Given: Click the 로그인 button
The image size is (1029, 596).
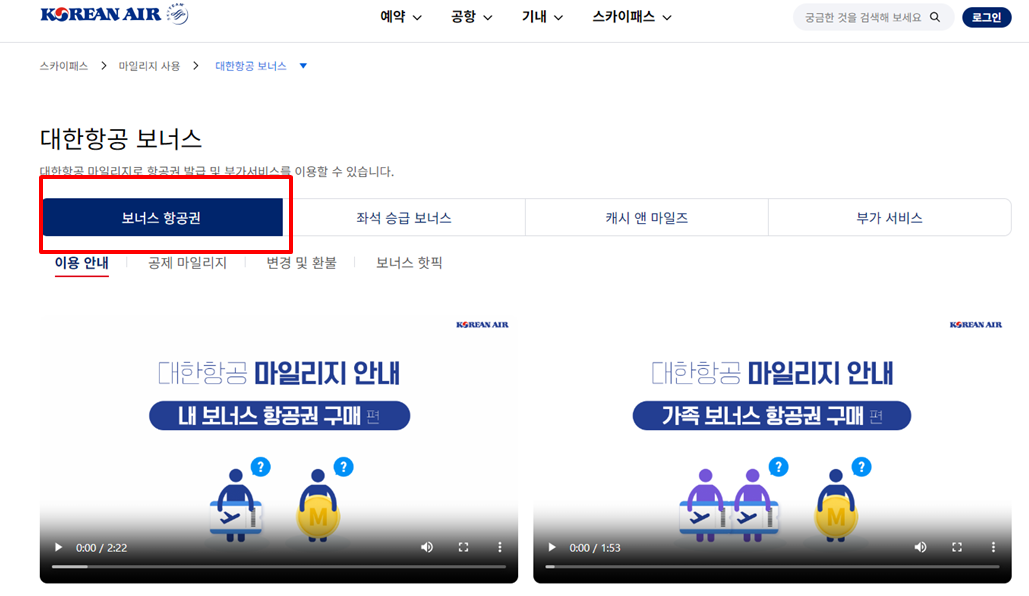Looking at the screenshot, I should (x=986, y=17).
